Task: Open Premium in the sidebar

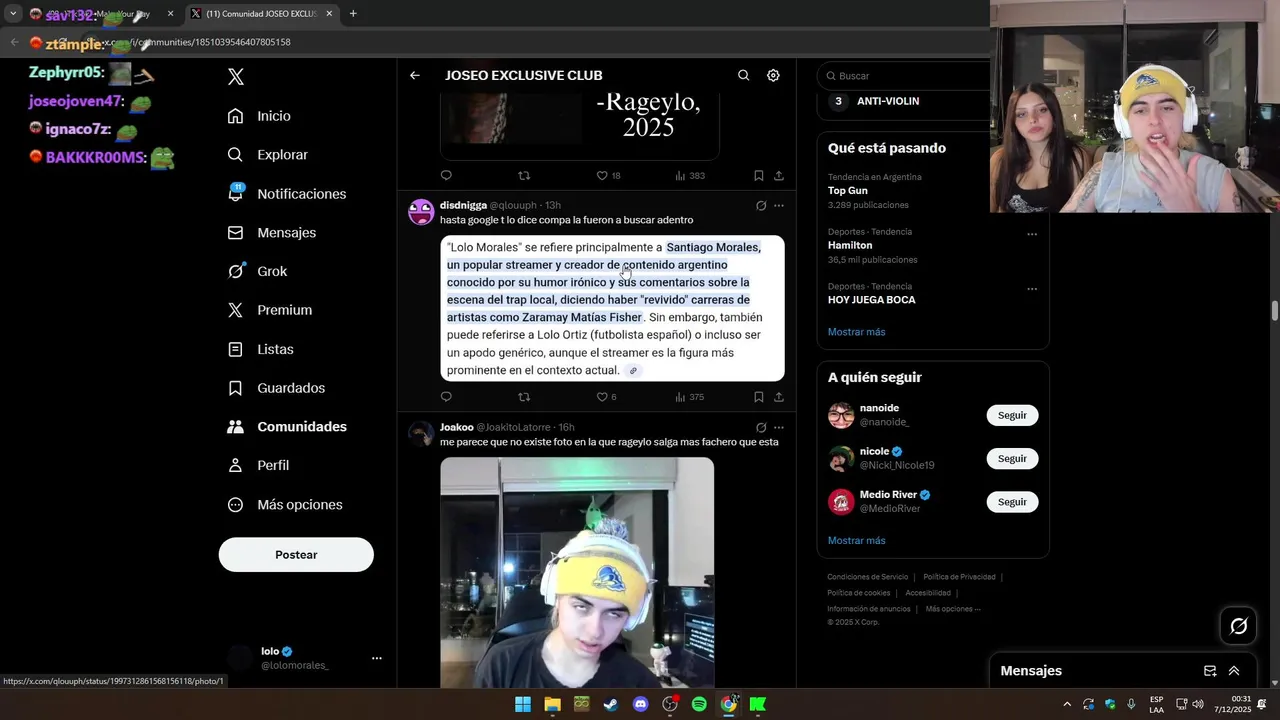Action: click(x=269, y=310)
